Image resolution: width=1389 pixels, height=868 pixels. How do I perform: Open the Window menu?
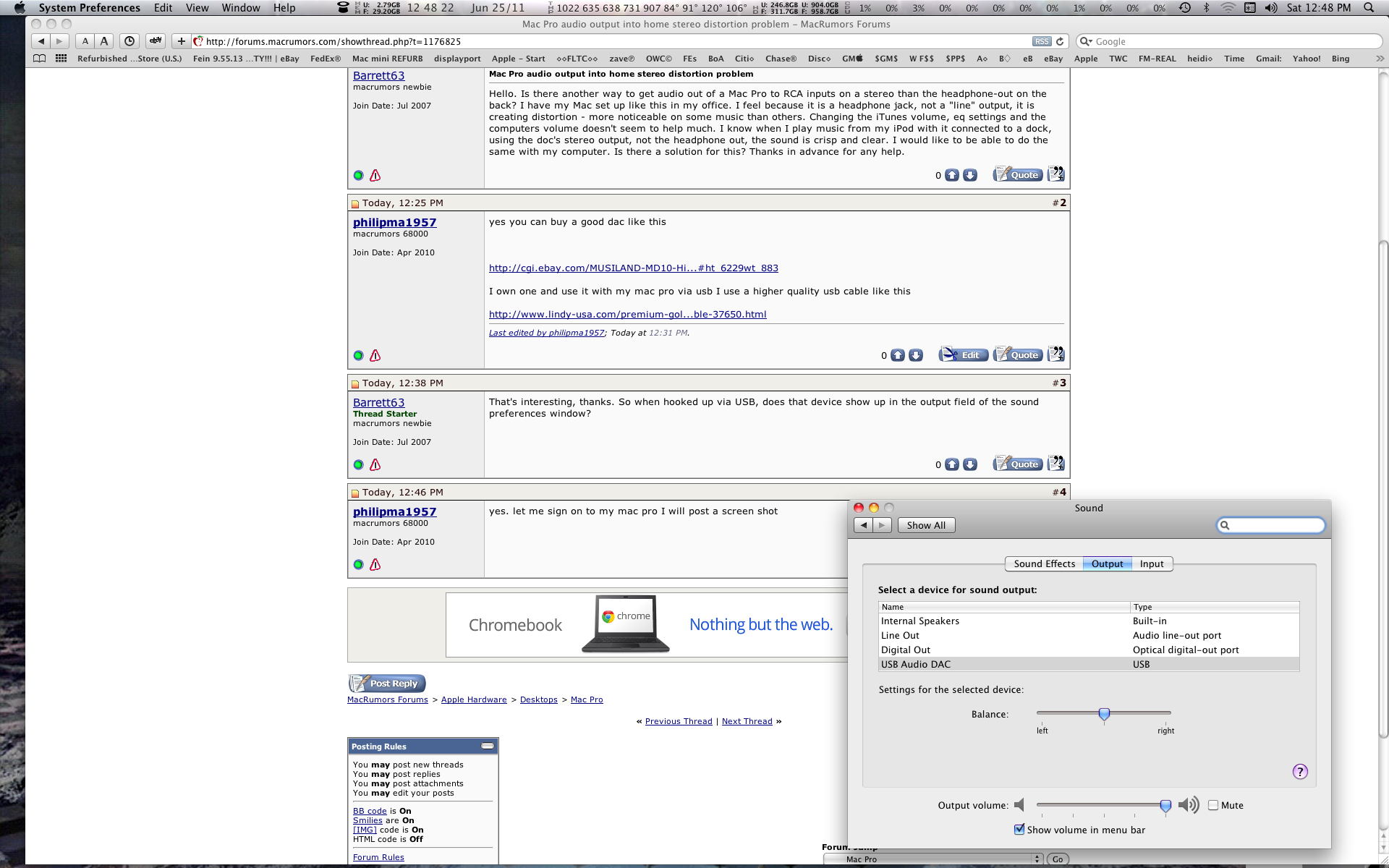[241, 8]
